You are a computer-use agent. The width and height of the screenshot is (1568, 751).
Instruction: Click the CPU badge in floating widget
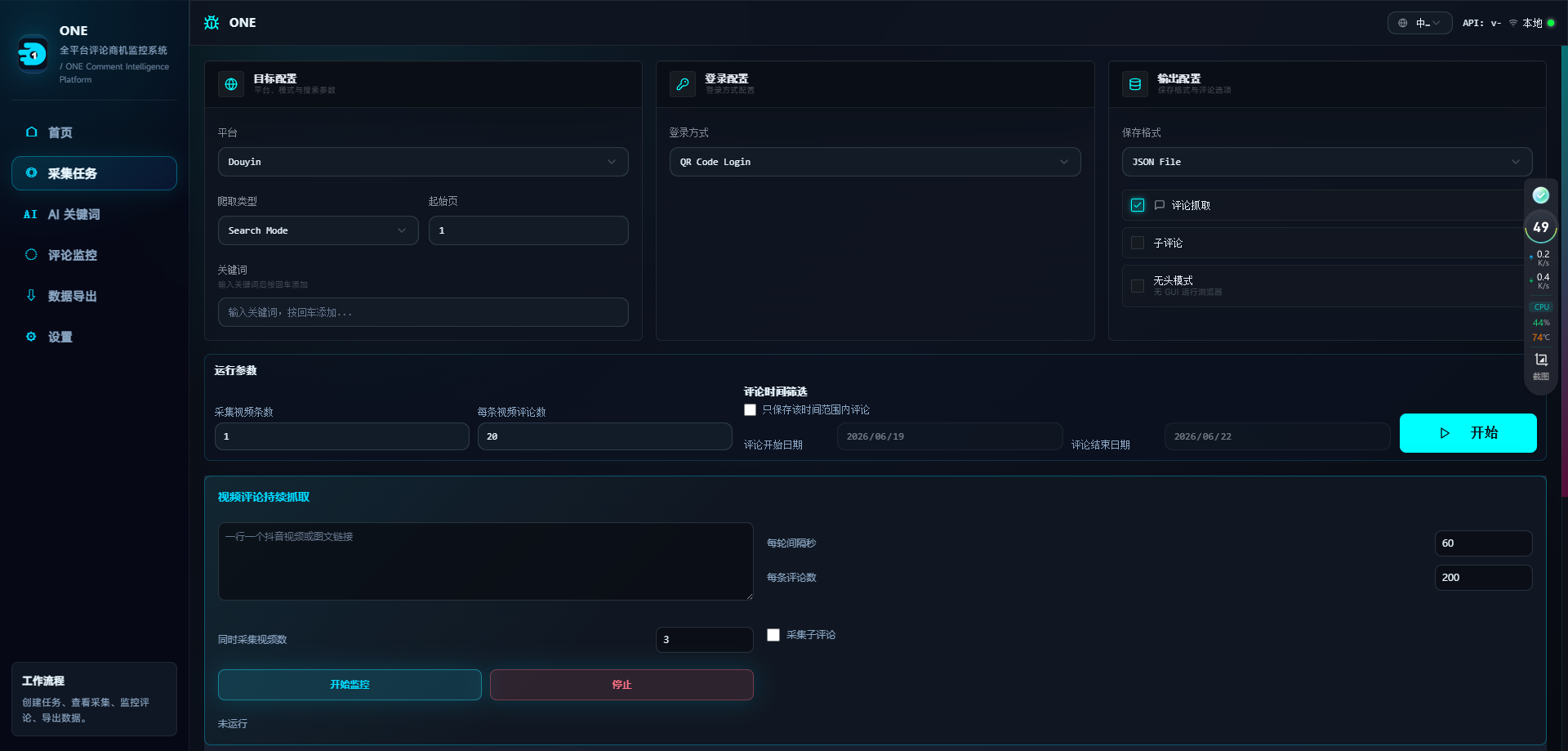click(x=1541, y=307)
